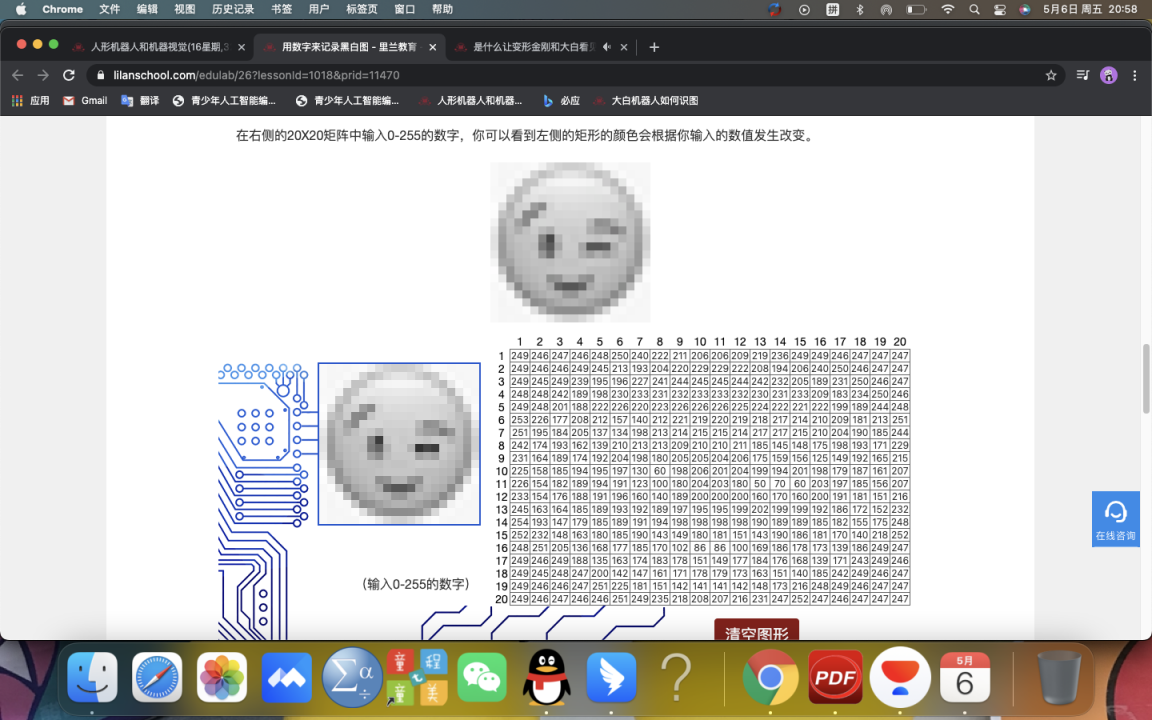Click the question mark Dock icon
The width and height of the screenshot is (1152, 720).
coord(677,677)
